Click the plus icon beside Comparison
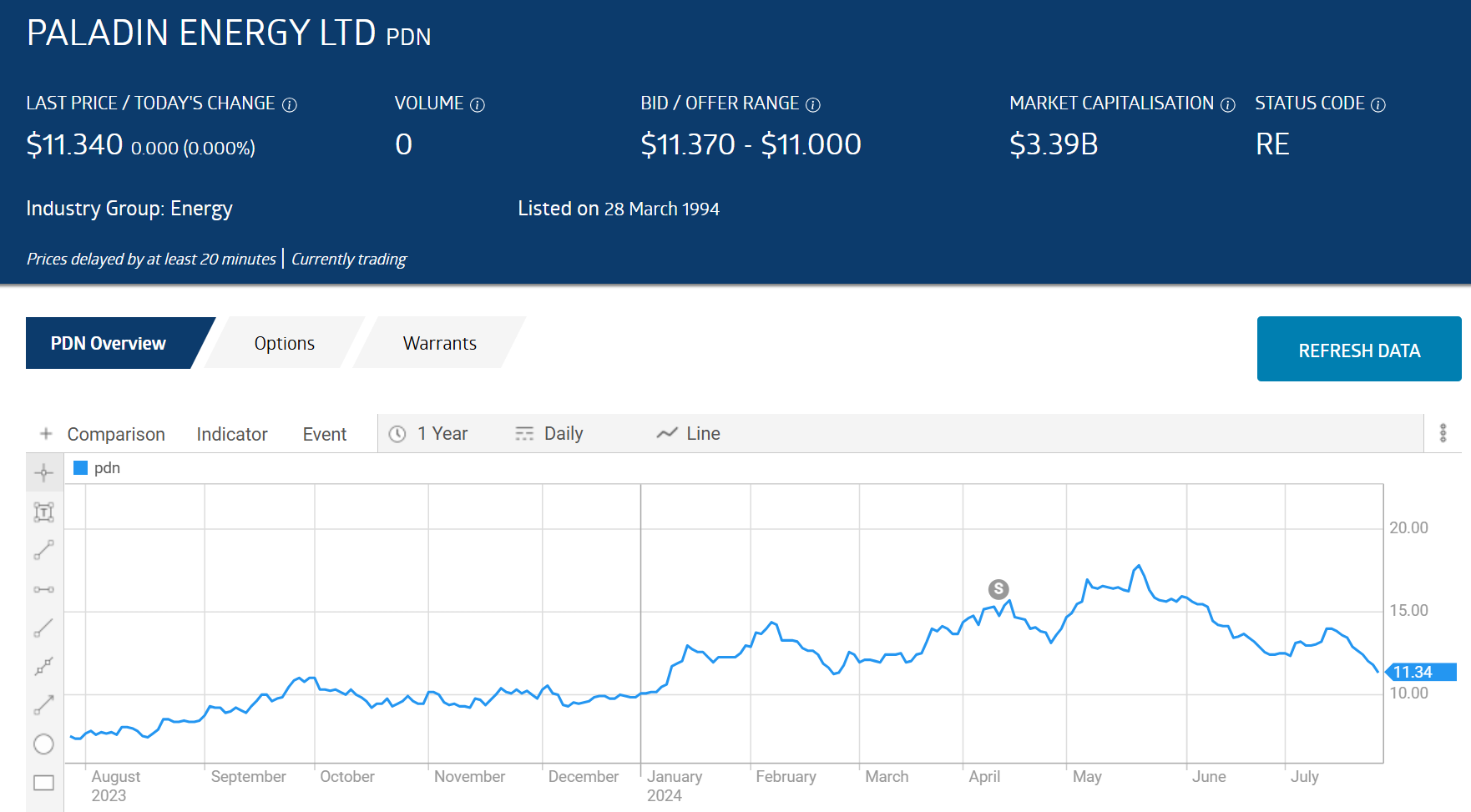 coord(46,434)
